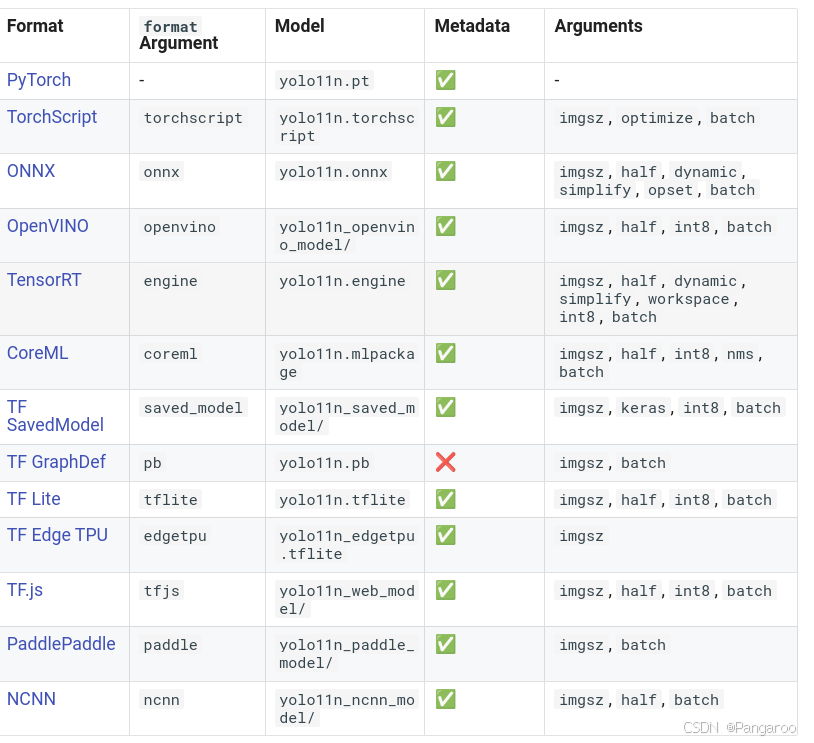The height and width of the screenshot is (743, 814).
Task: Open the PyTorch format link
Action: coord(39,80)
